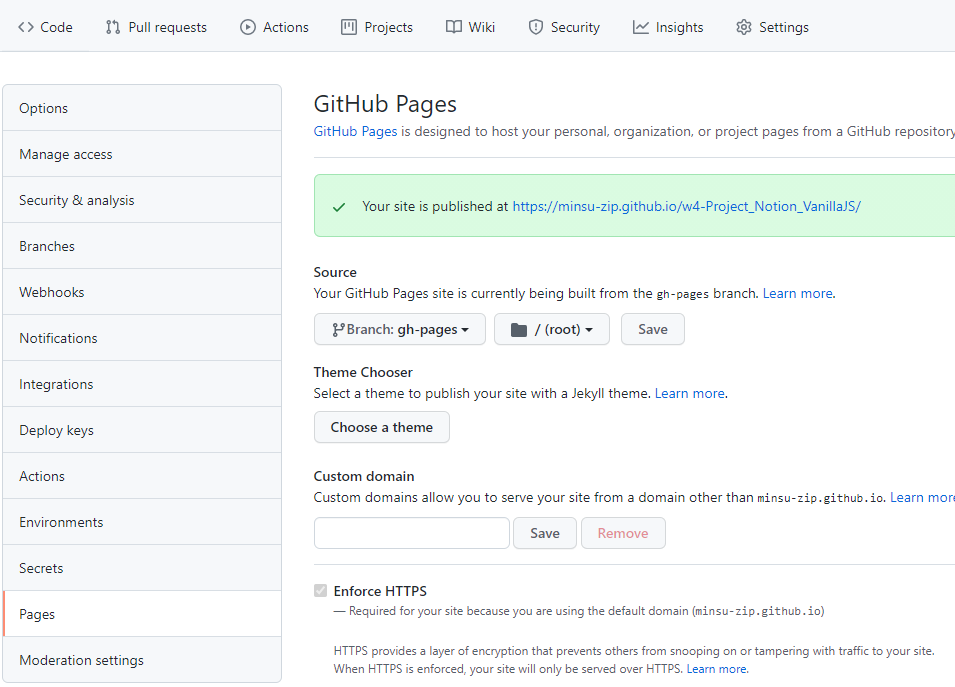This screenshot has width=955, height=687.
Task: Click the Wiki book icon
Action: [x=454, y=27]
